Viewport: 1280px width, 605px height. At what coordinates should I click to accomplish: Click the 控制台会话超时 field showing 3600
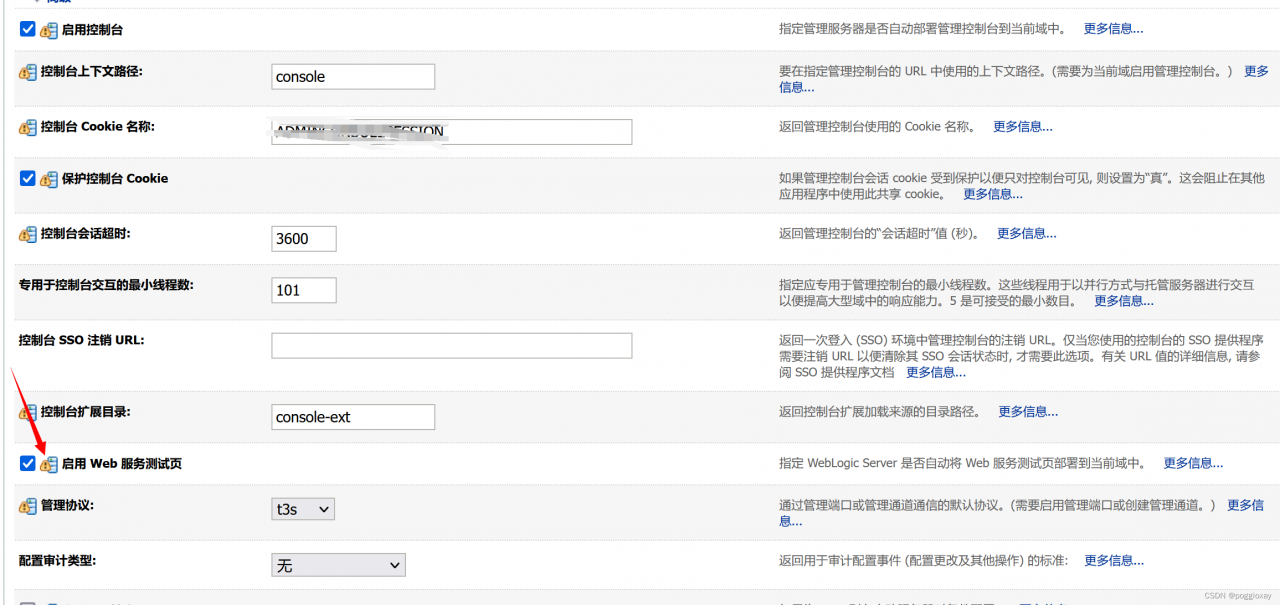click(x=304, y=238)
